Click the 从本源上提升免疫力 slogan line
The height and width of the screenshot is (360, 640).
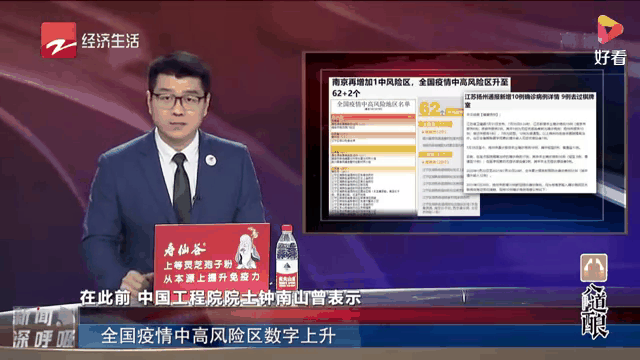(x=211, y=278)
